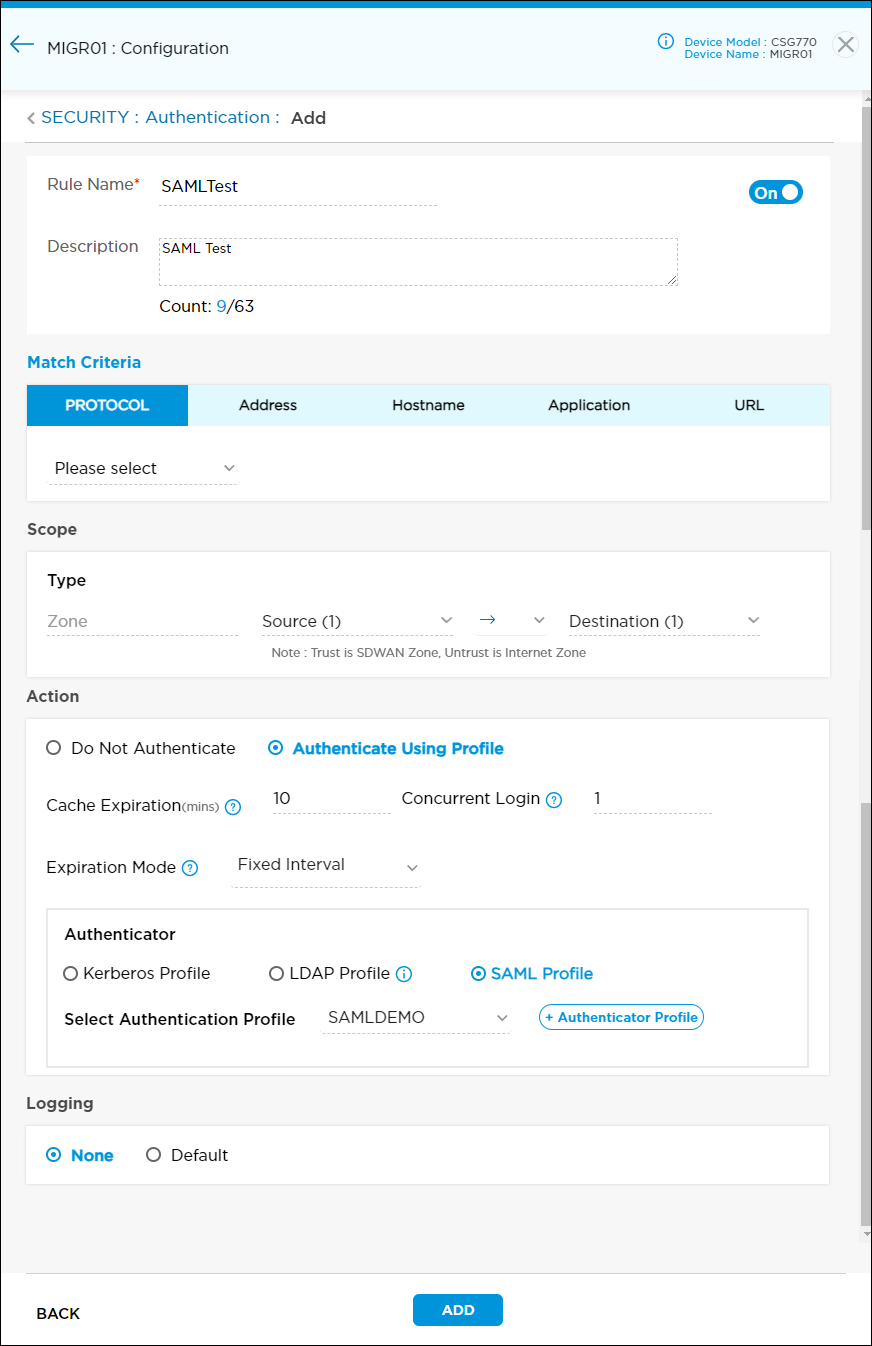This screenshot has width=872, height=1346.
Task: Open the Concurrent Login help icon
Action: click(557, 800)
